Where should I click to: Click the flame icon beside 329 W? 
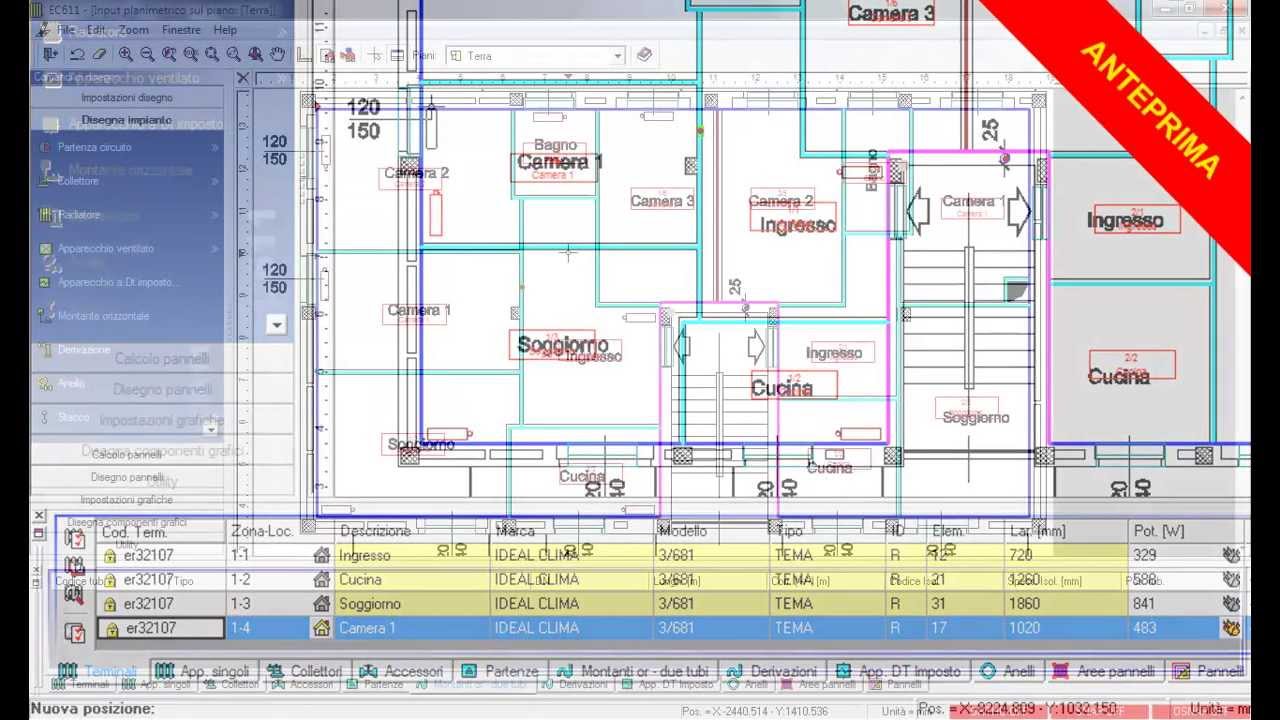coord(1231,555)
